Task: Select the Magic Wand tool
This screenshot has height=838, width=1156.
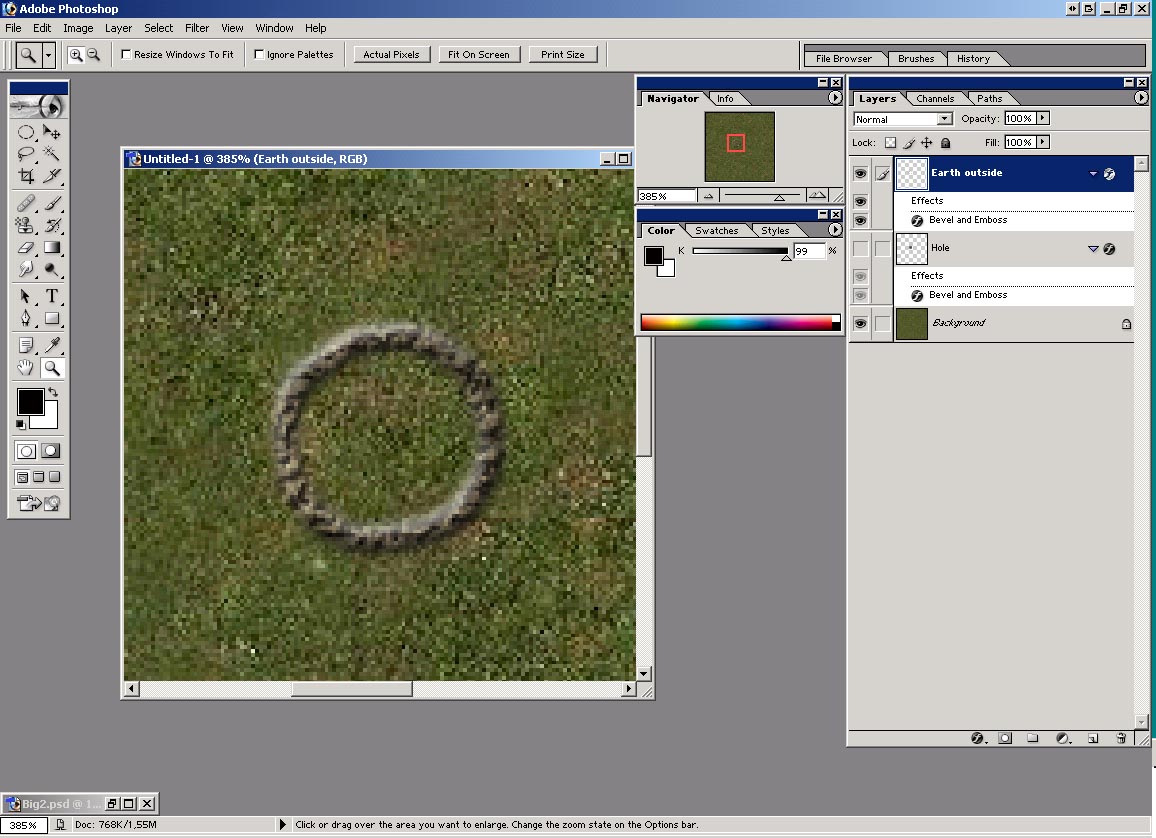Action: pos(52,154)
